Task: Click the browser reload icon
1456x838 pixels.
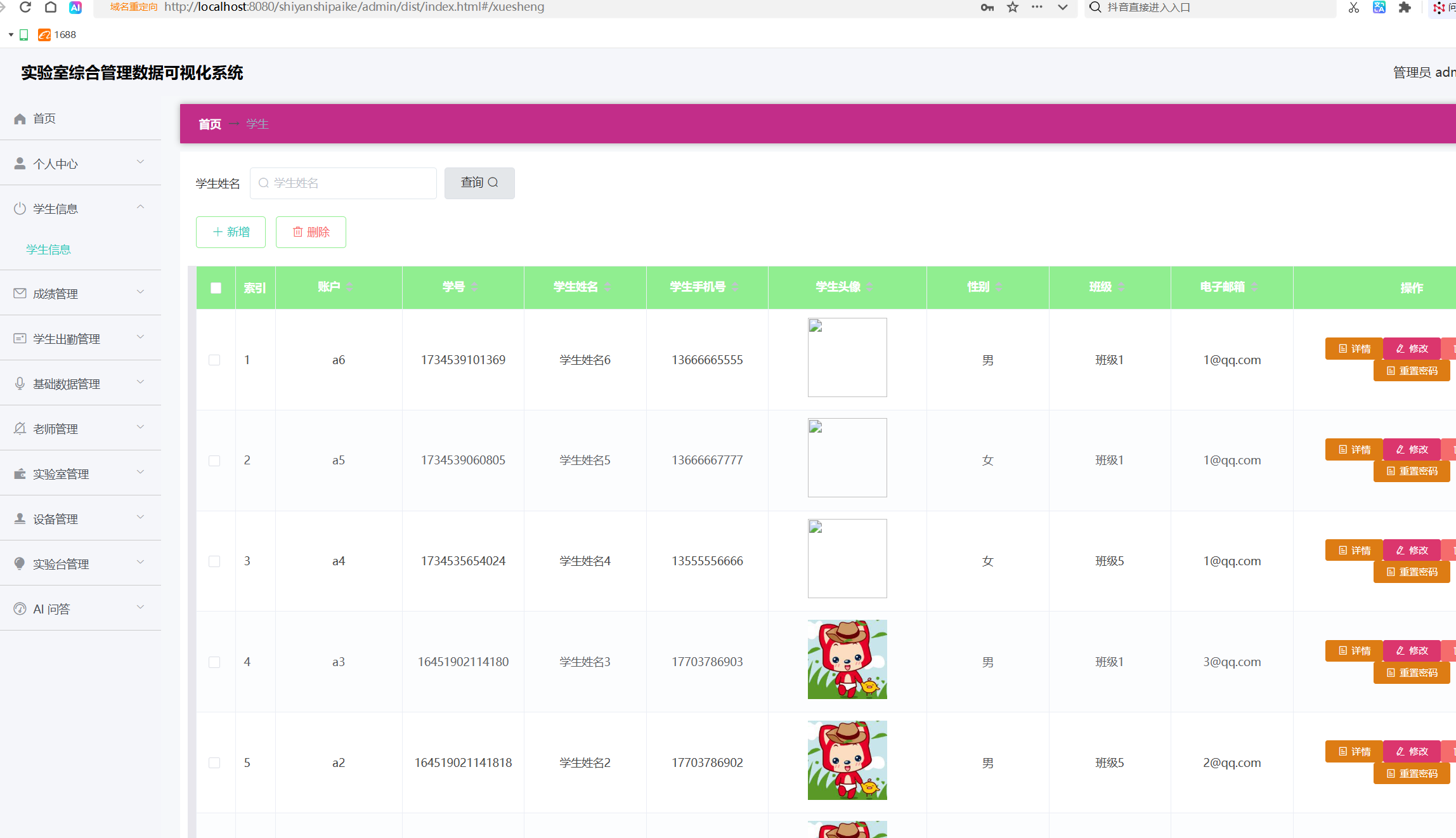Action: 25,7
